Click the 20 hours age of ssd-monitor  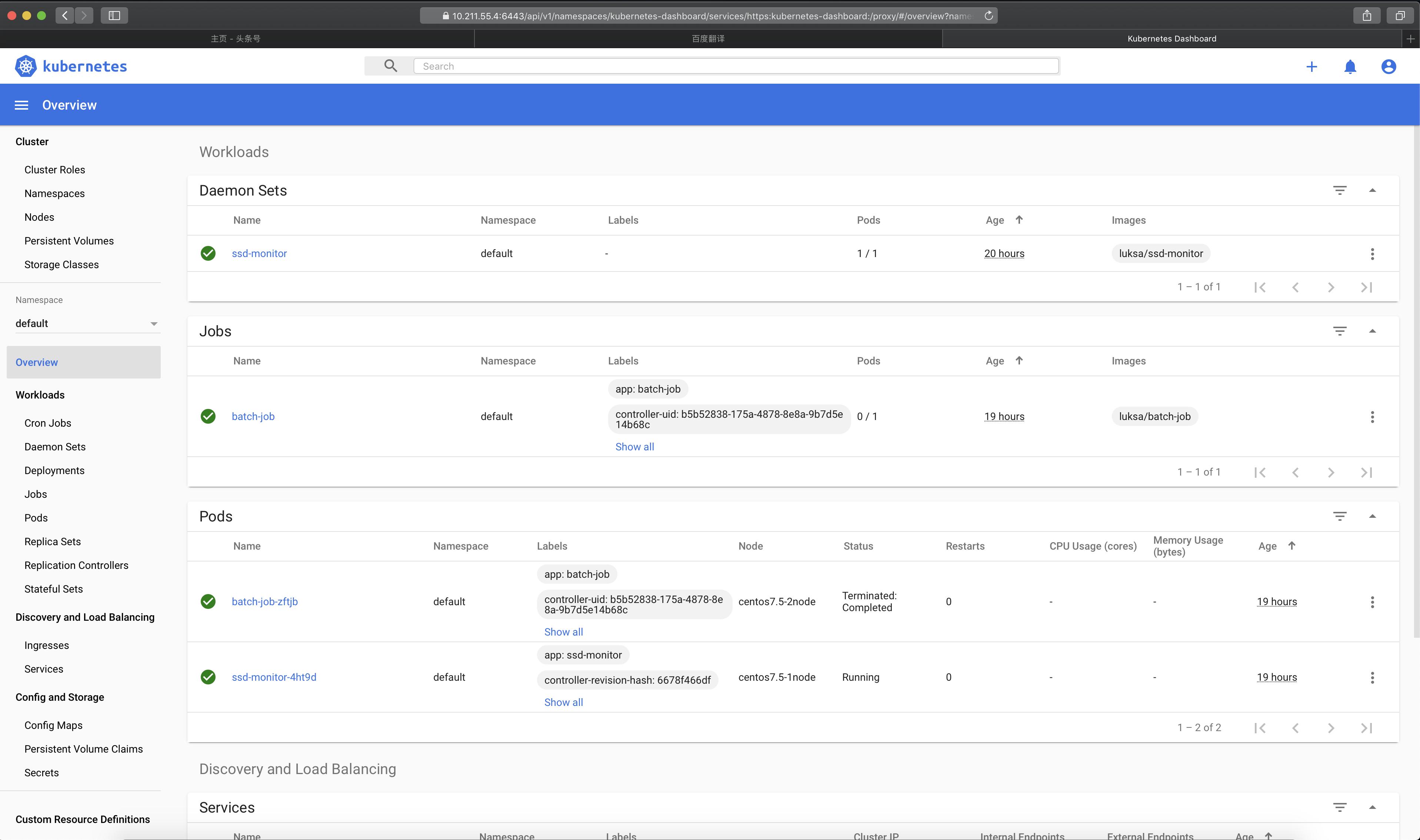coord(1004,254)
